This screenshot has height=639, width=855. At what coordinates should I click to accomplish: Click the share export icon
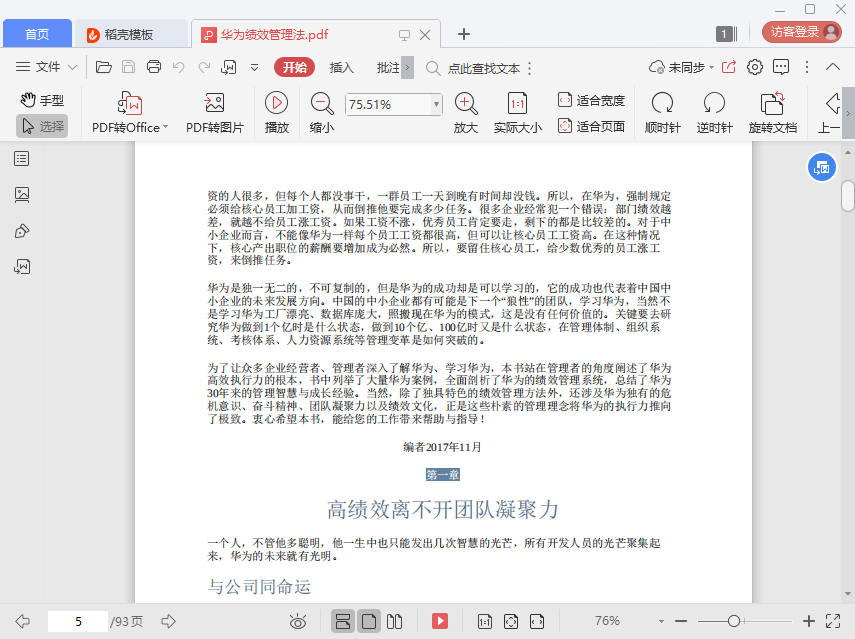click(728, 67)
